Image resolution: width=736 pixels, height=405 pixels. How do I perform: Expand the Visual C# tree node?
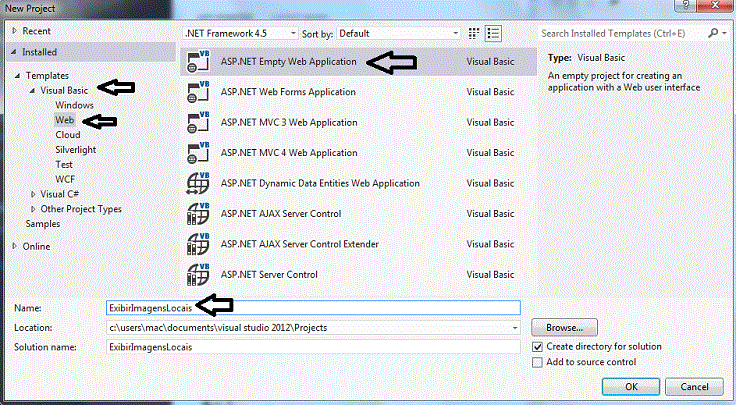coord(32,194)
